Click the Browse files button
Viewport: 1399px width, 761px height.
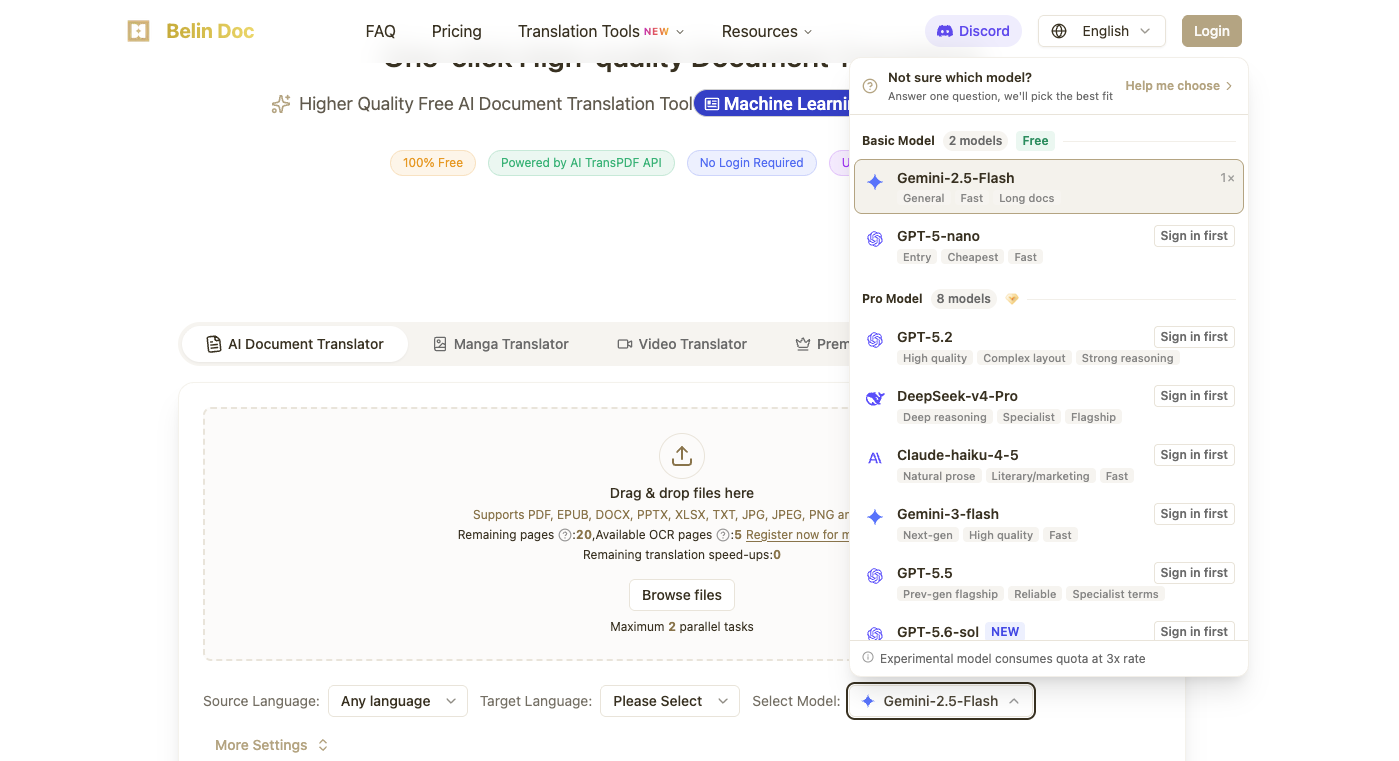[682, 595]
